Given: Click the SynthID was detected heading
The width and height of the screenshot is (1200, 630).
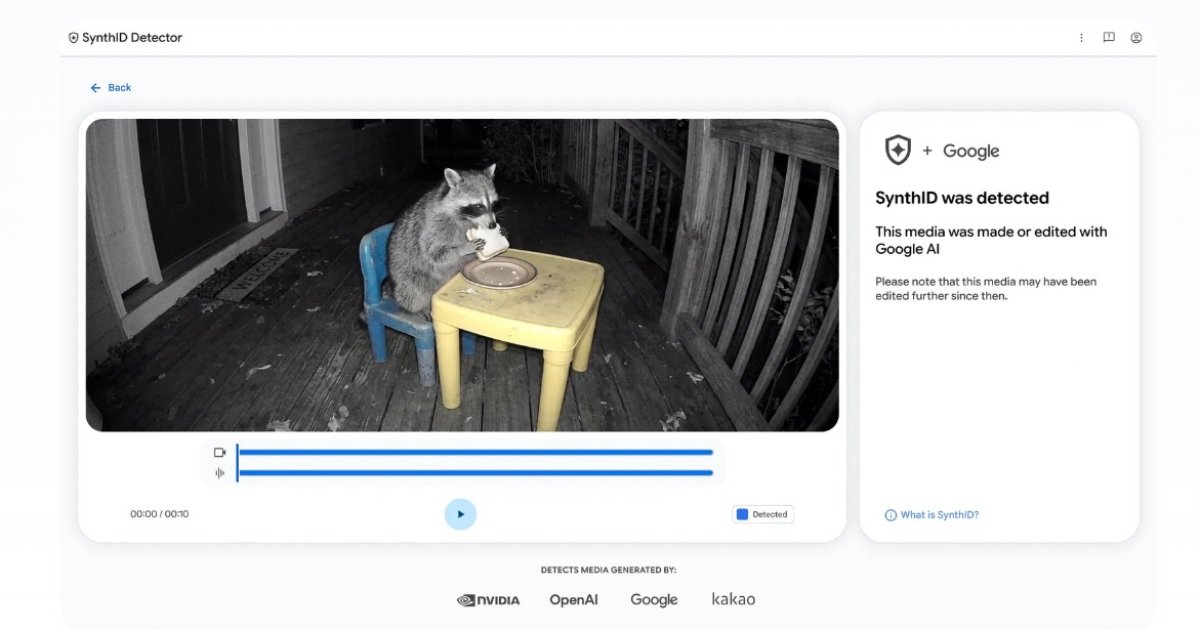Looking at the screenshot, I should (x=962, y=198).
